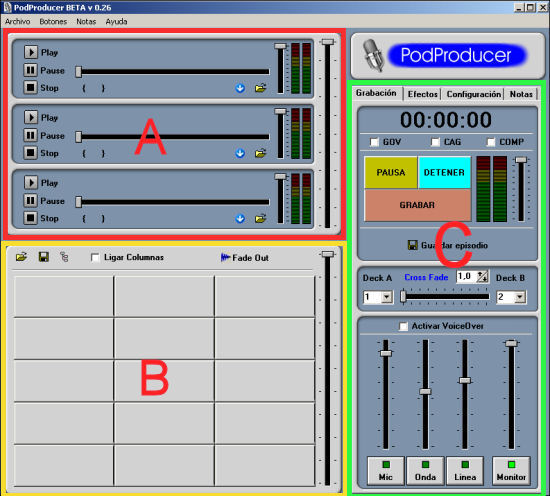550x496 pixels.
Task: Toggle Onda input indicator button
Action: pos(425,471)
